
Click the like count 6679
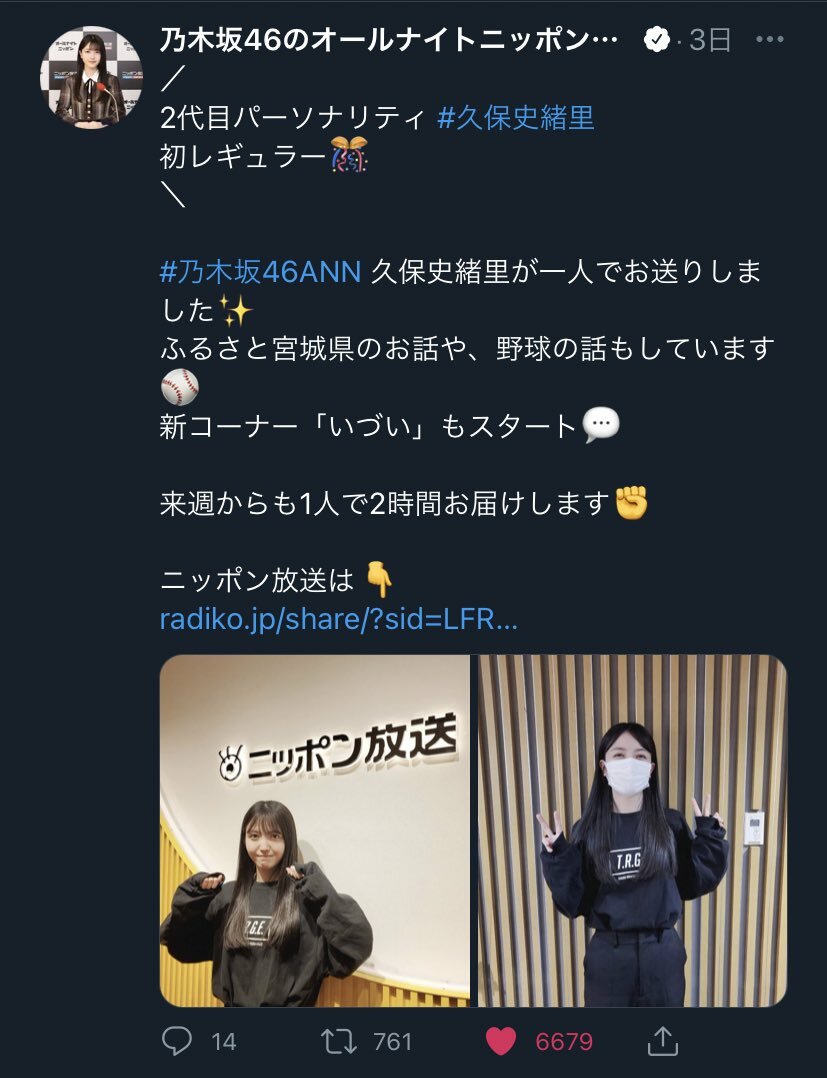point(564,1042)
